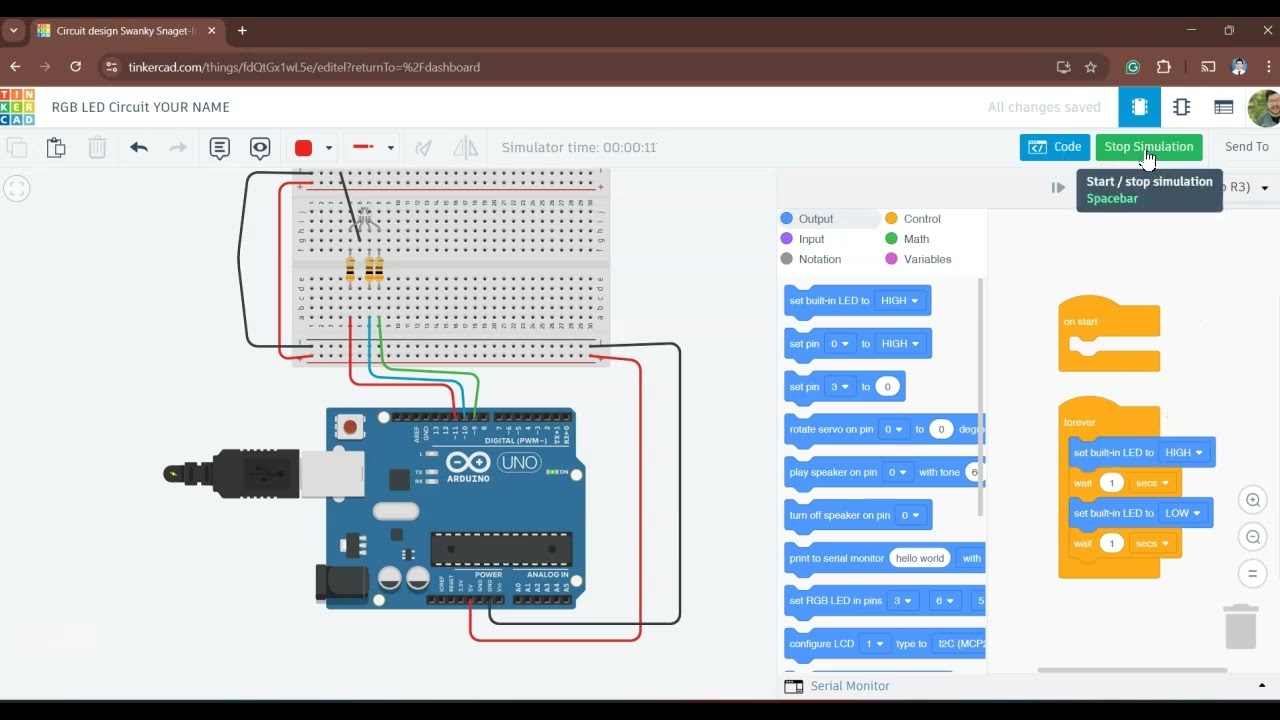Click the design name 'RGB LED Circuit YOUR NAME'
Image resolution: width=1280 pixels, height=720 pixels.
point(141,107)
